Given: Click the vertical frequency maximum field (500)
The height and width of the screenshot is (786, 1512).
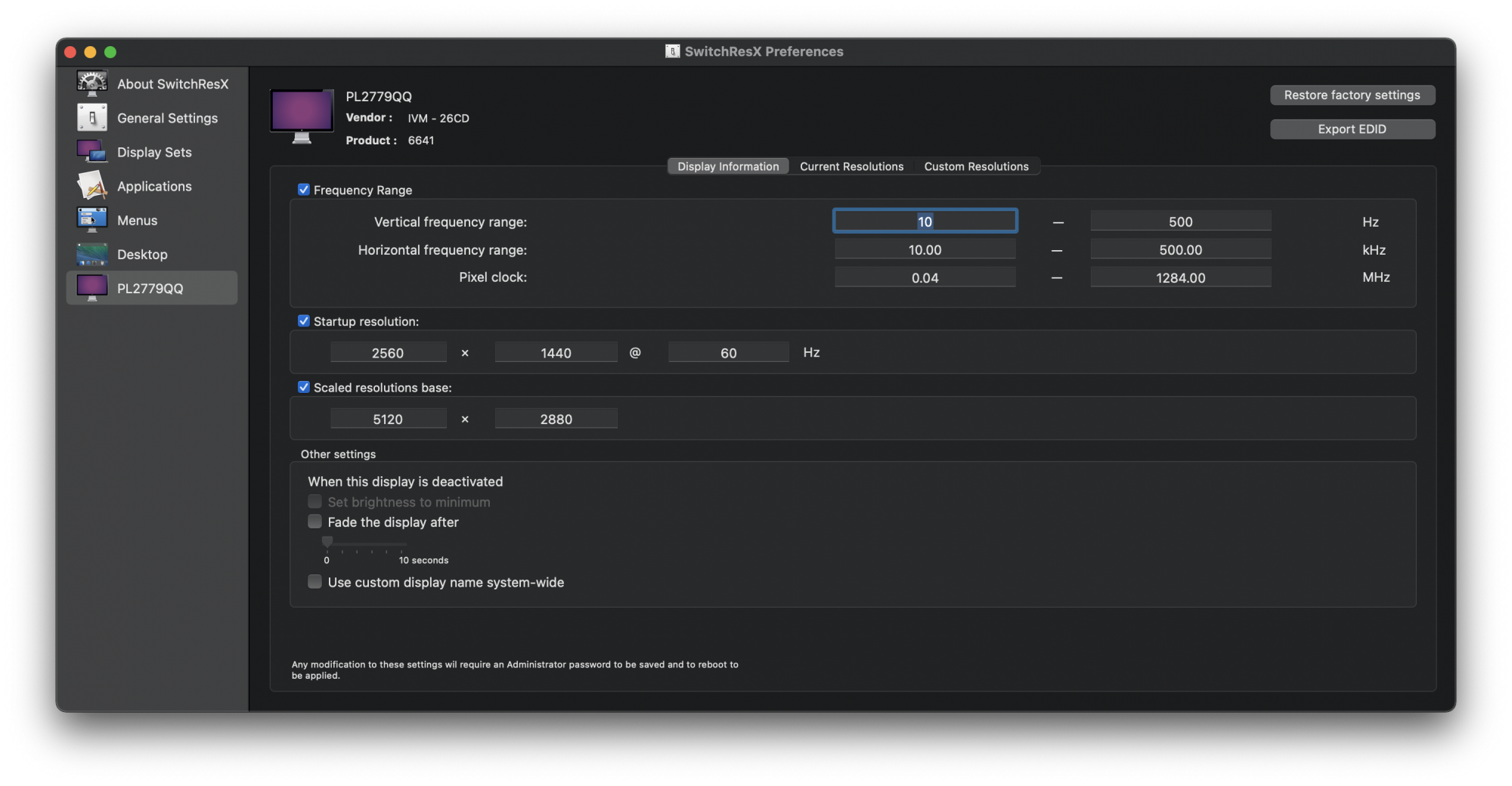Looking at the screenshot, I should [x=1181, y=221].
